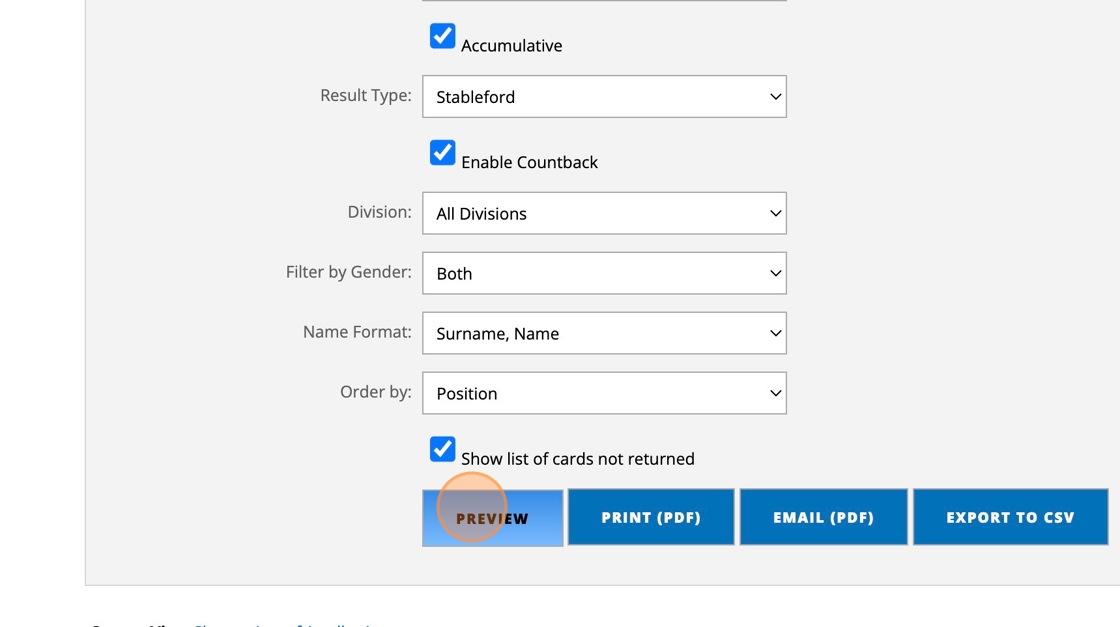Viewport: 1120px width, 627px height.
Task: Click the chevron arrow of Result Type dropdown
Action: (775, 97)
